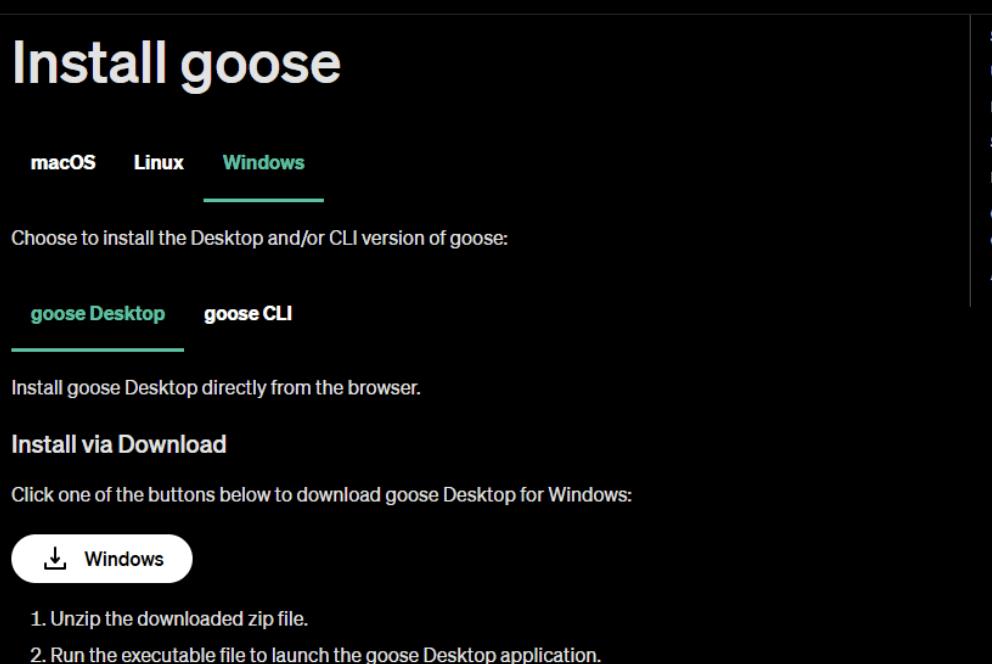Click 'Install goose Desktop directly from the browser' text

tap(215, 388)
